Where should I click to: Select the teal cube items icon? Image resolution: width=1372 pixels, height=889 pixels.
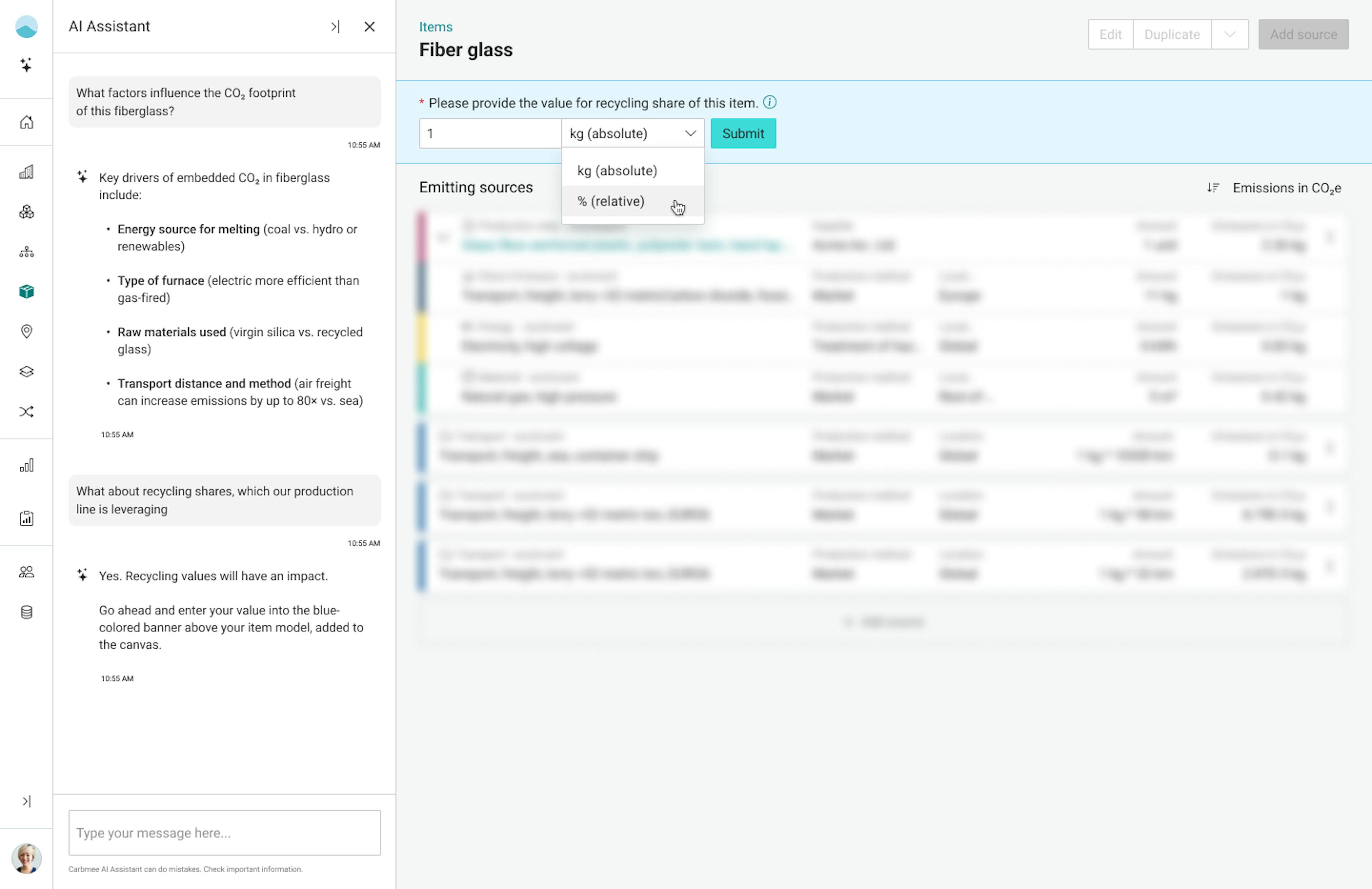(x=26, y=292)
